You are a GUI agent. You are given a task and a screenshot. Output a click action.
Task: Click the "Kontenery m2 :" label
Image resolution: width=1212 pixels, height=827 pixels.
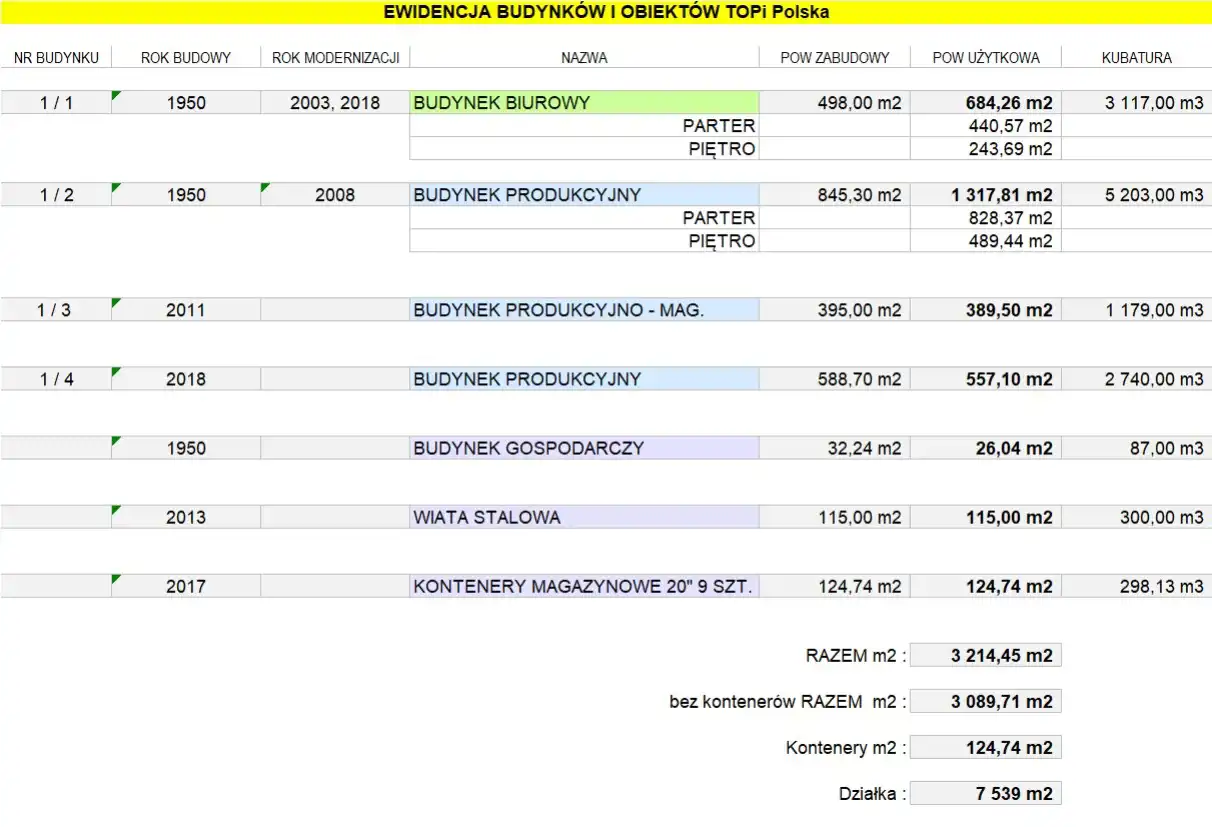point(846,748)
